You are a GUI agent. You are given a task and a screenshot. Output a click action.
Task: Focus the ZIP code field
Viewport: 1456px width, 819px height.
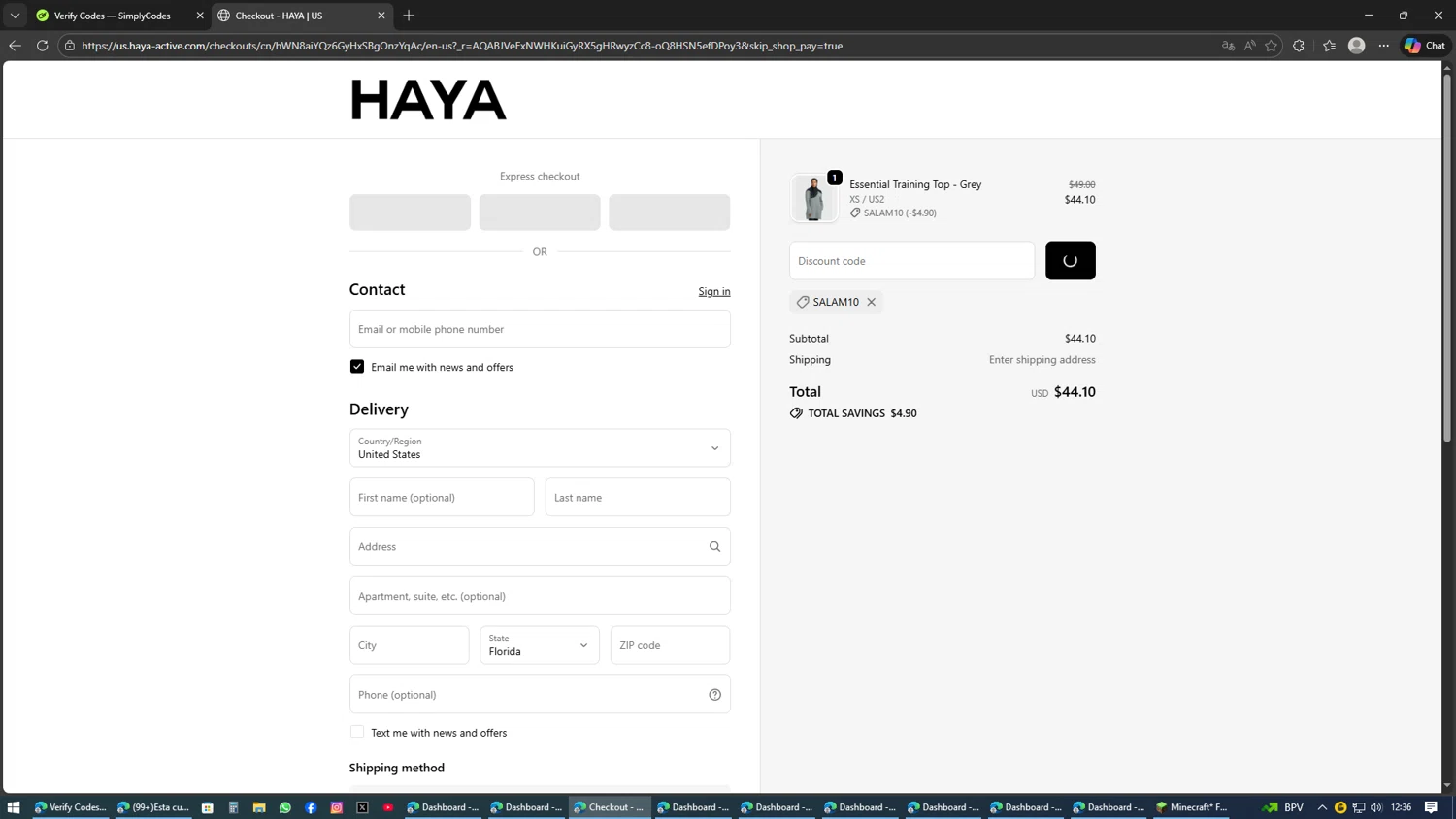click(x=670, y=645)
